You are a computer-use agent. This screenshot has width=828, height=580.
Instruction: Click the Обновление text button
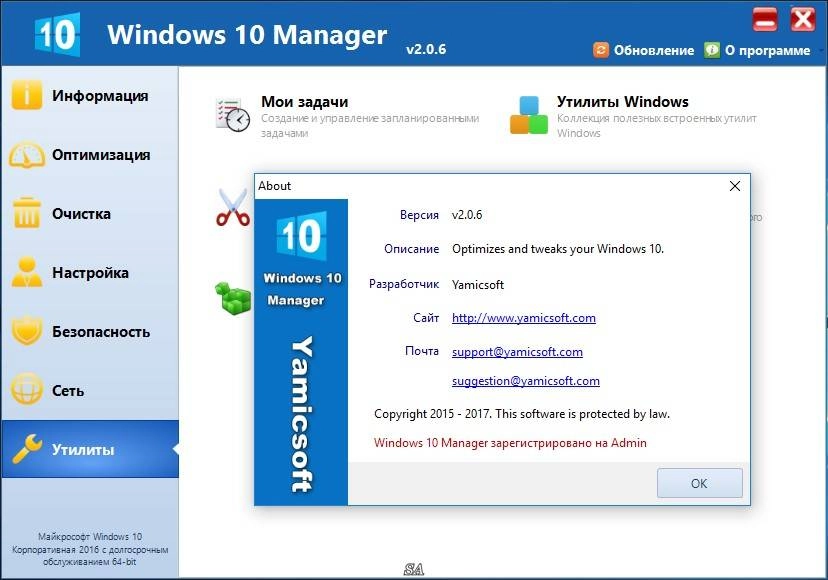[654, 51]
